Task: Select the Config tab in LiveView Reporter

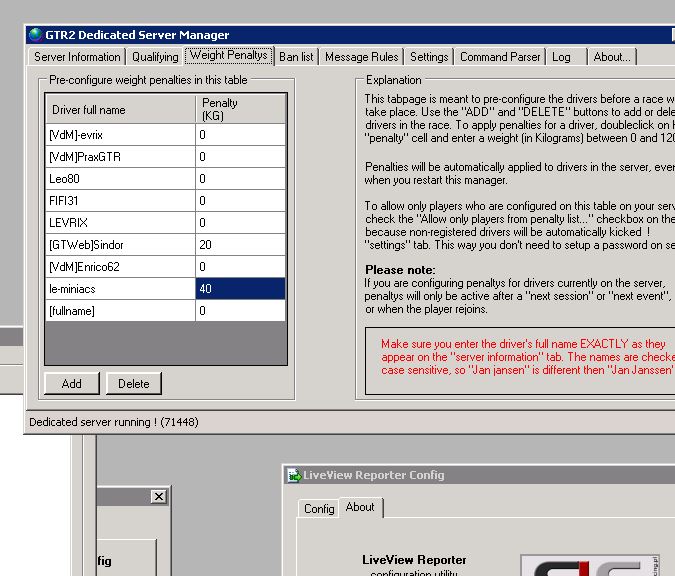Action: pyautogui.click(x=319, y=509)
